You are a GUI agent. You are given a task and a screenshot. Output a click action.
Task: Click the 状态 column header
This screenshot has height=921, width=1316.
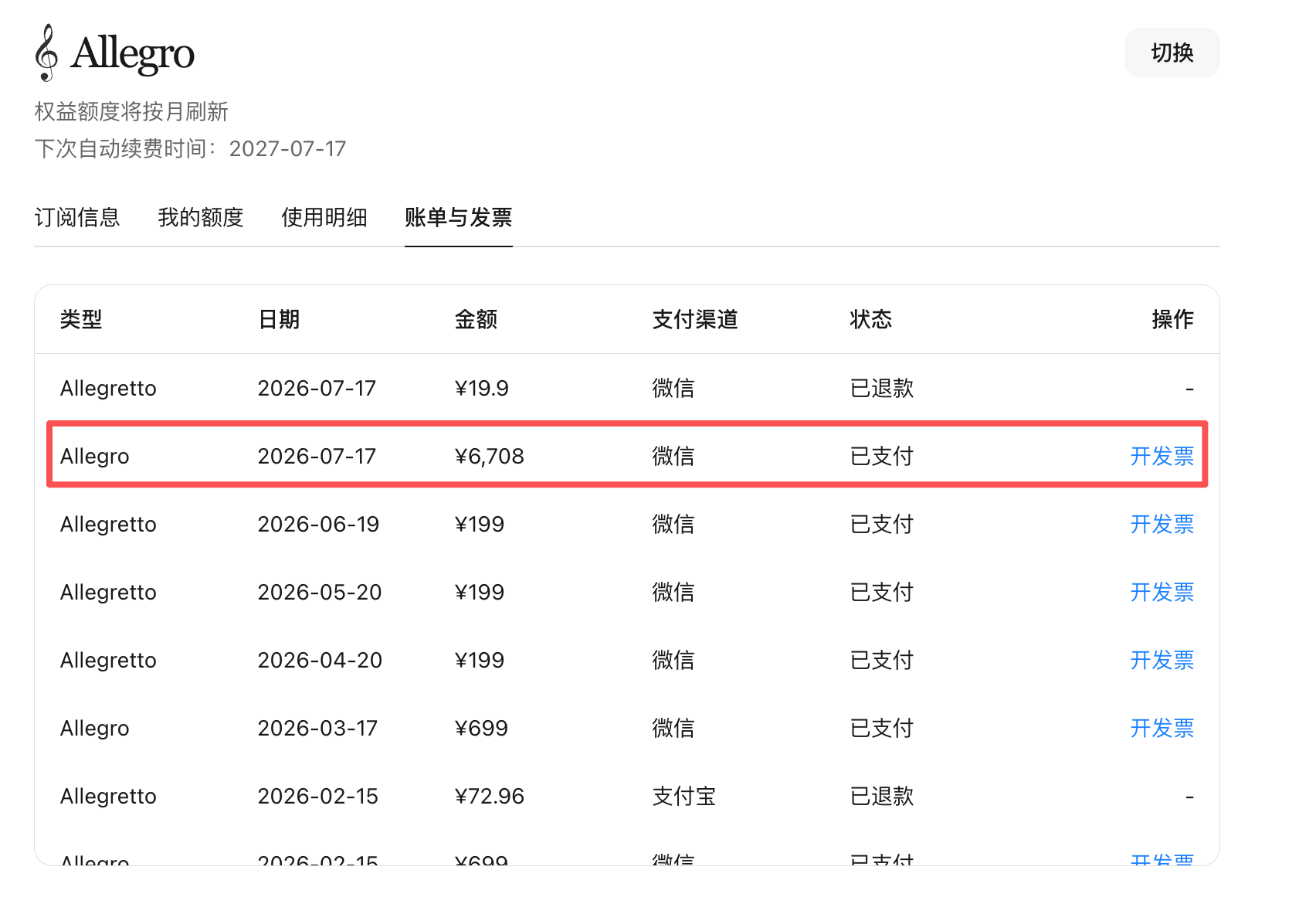871,319
